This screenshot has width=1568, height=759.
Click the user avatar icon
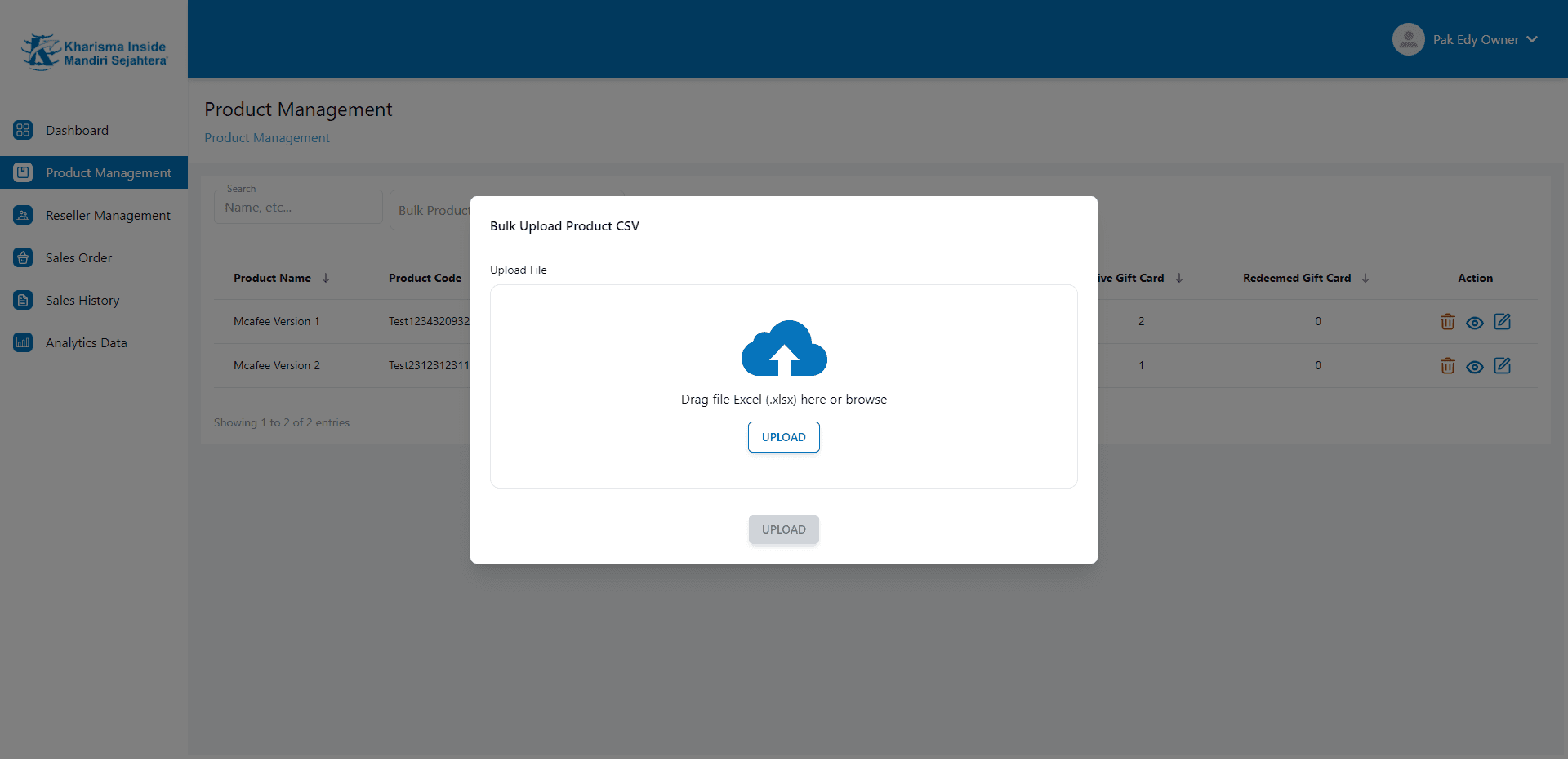[x=1409, y=39]
